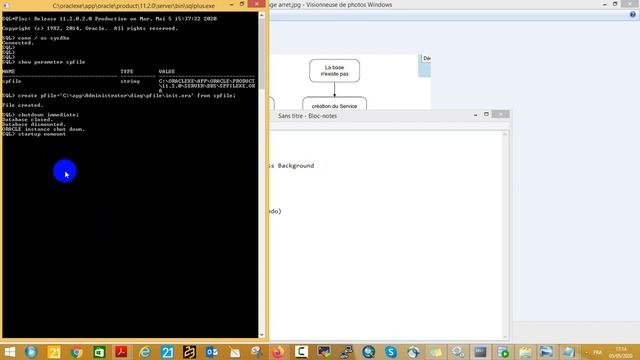Close the sqlplus.exe console window
Screen dimensions: 640x360
tap(257, 4)
